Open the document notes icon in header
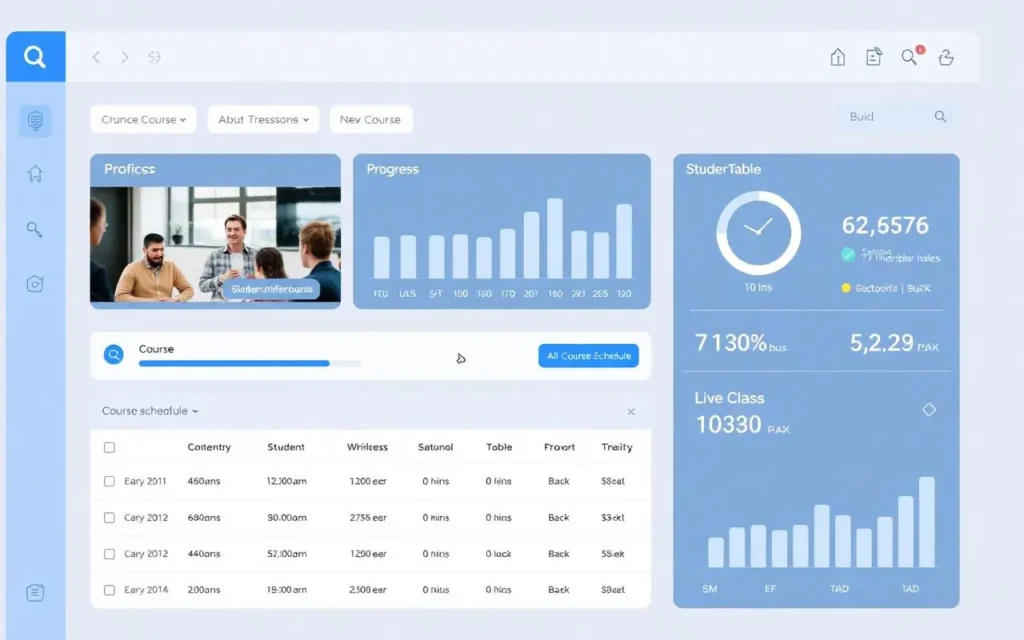 pos(874,58)
